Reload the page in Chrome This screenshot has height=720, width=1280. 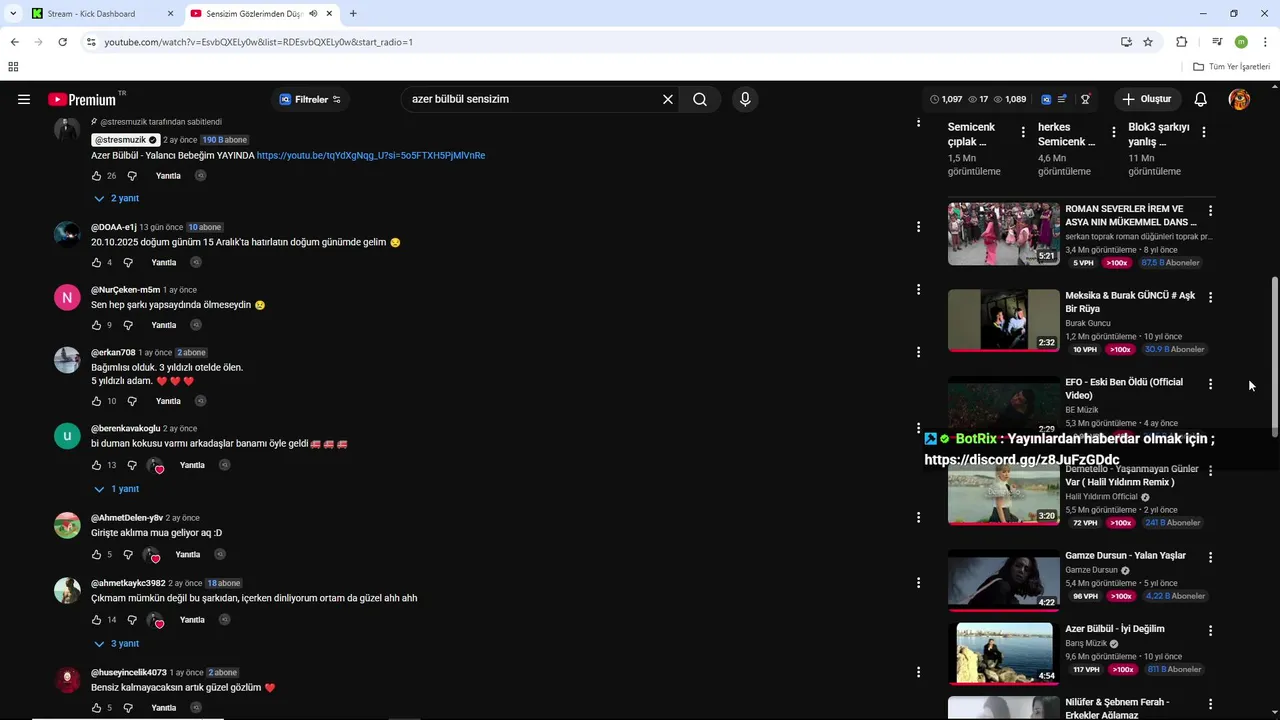point(62,42)
